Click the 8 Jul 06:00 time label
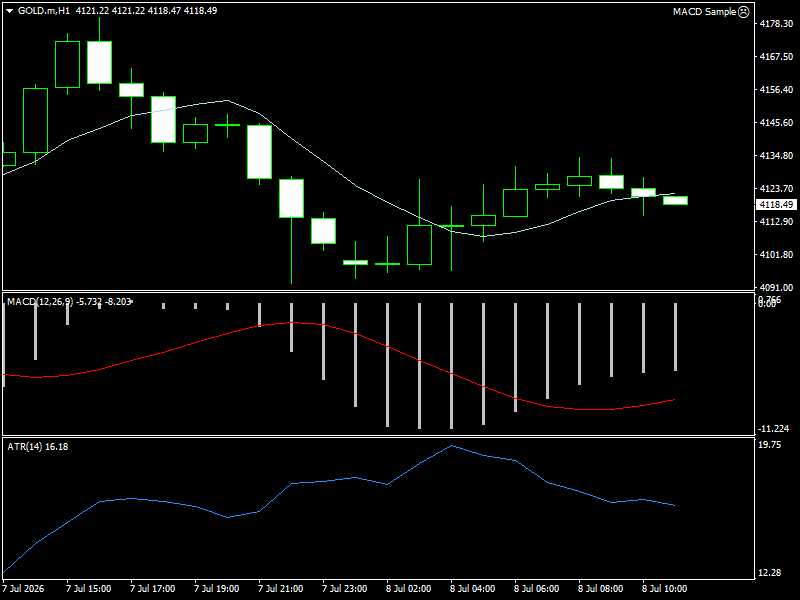800x600 pixels. [x=537, y=589]
